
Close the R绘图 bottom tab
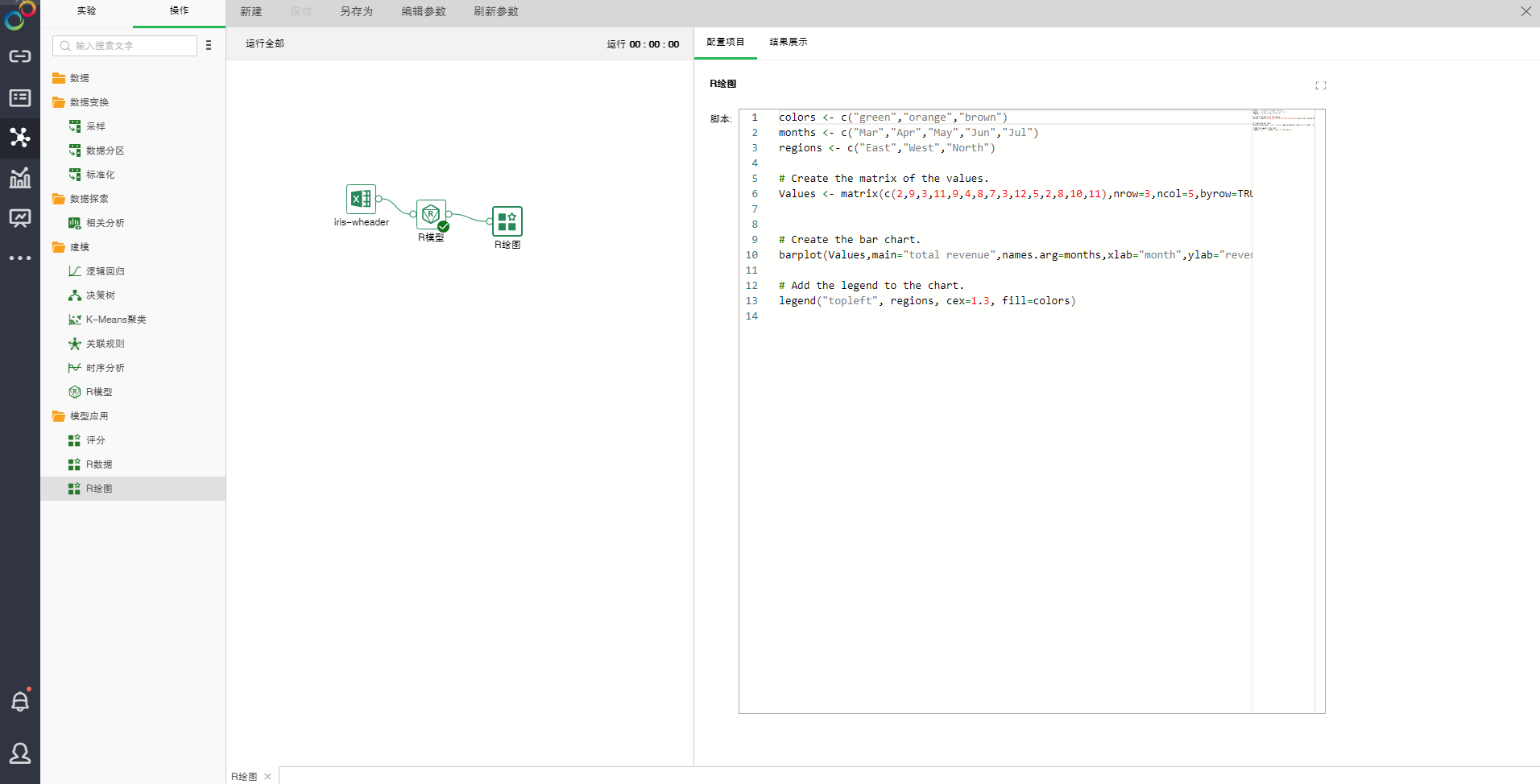267,777
